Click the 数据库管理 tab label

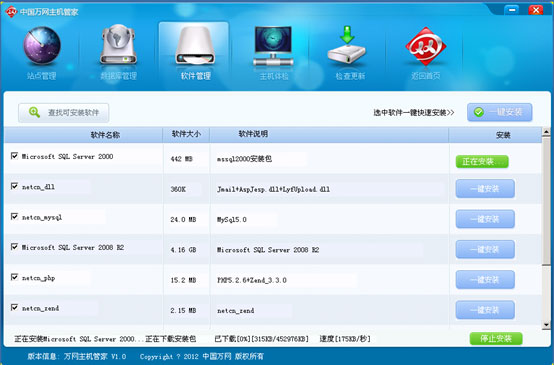click(118, 76)
